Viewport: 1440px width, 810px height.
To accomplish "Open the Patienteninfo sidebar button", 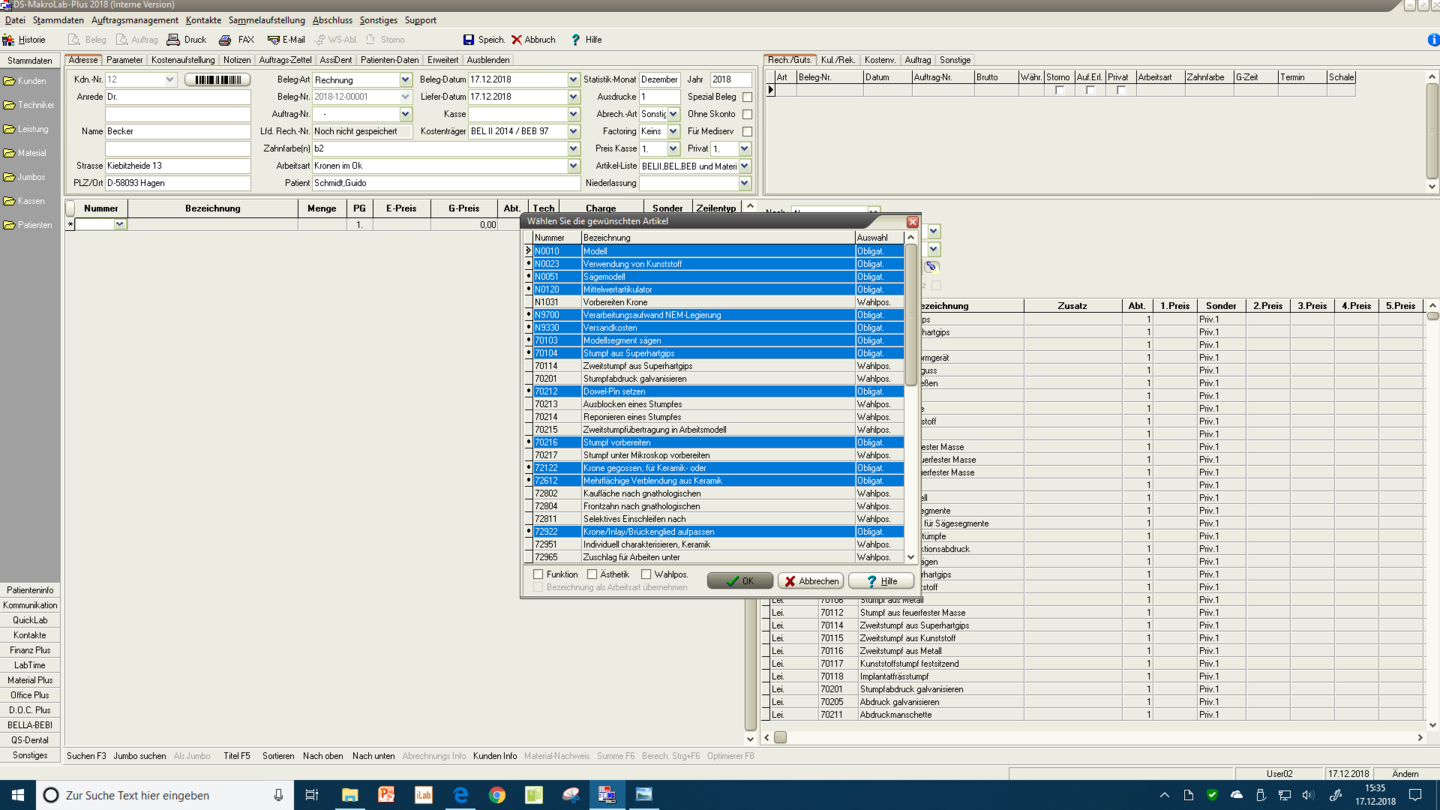I will pyautogui.click(x=30, y=590).
